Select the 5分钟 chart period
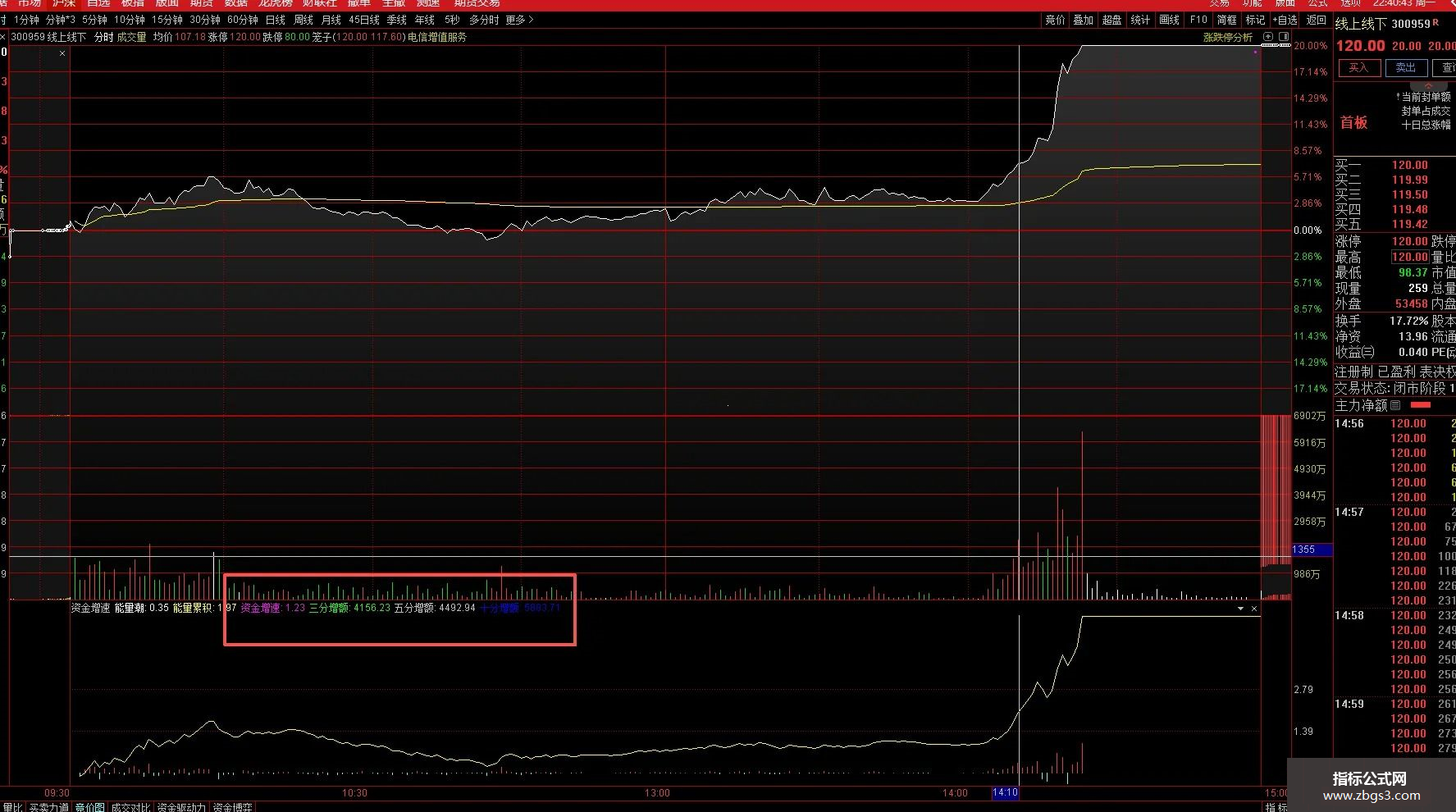 (x=95, y=20)
